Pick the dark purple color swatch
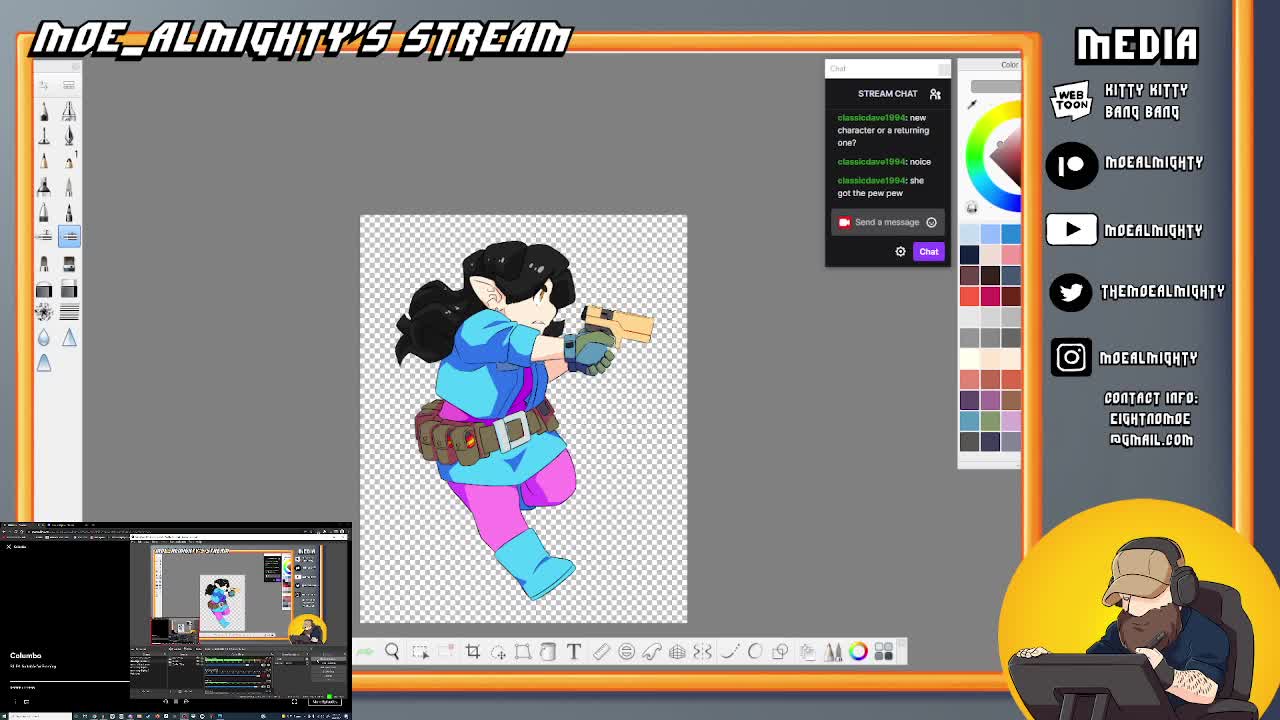The height and width of the screenshot is (720, 1280). click(969, 399)
